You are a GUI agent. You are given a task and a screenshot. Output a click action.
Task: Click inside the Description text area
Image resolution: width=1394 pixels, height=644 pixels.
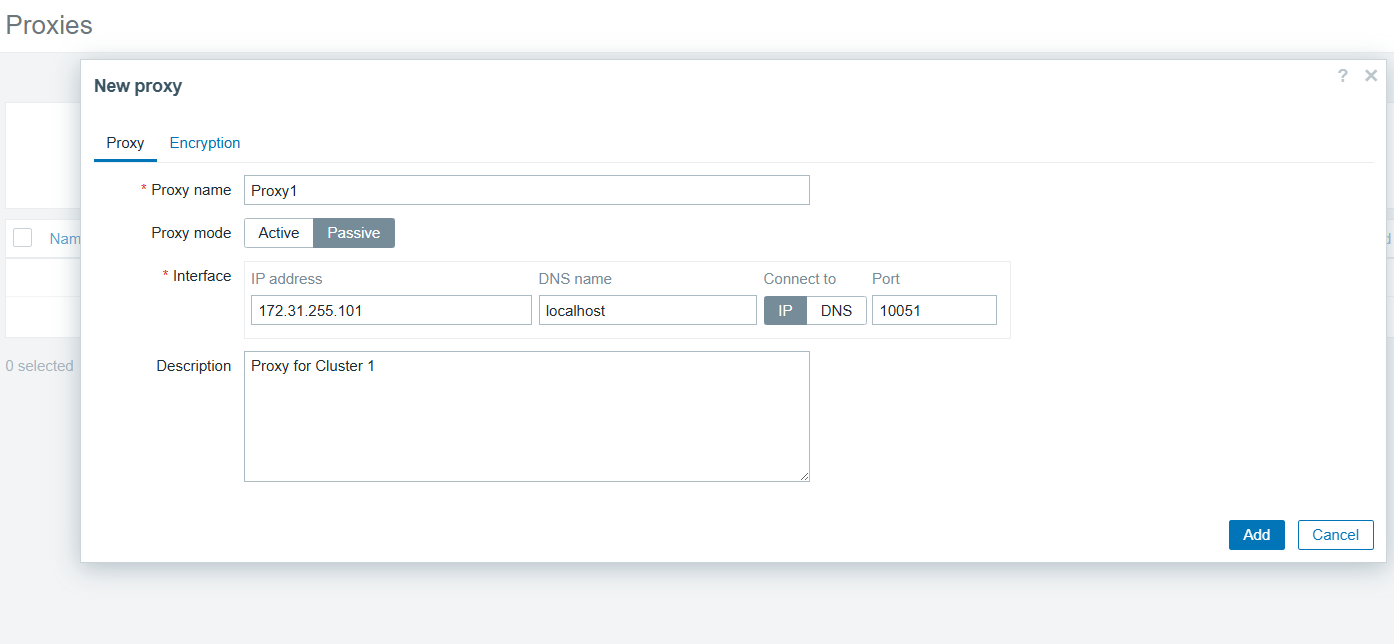tap(526, 416)
